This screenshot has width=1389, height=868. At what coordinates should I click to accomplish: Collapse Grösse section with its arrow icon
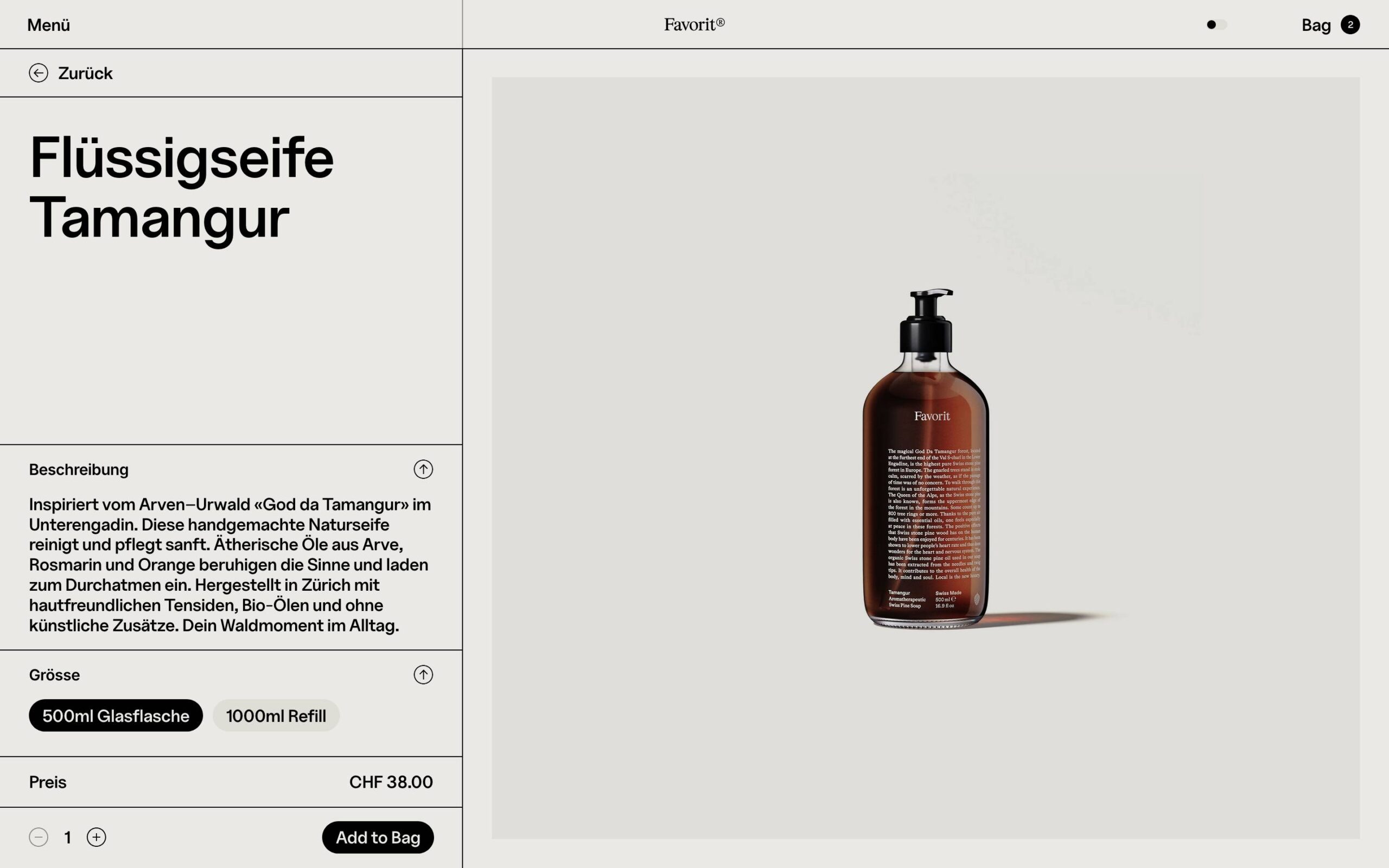pos(423,674)
